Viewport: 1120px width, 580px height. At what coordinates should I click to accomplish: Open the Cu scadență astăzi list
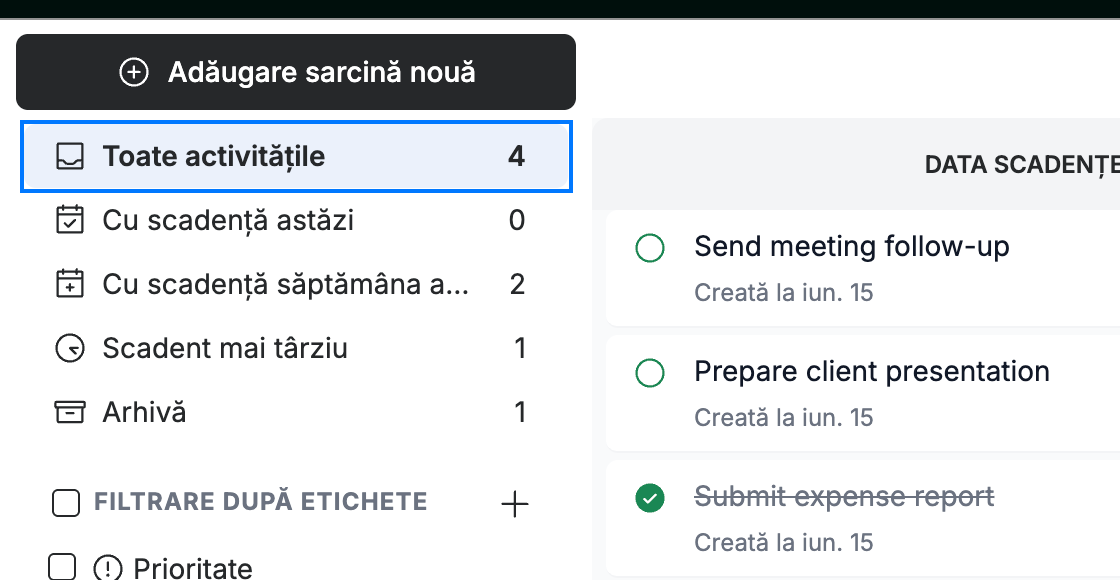pyautogui.click(x=296, y=220)
